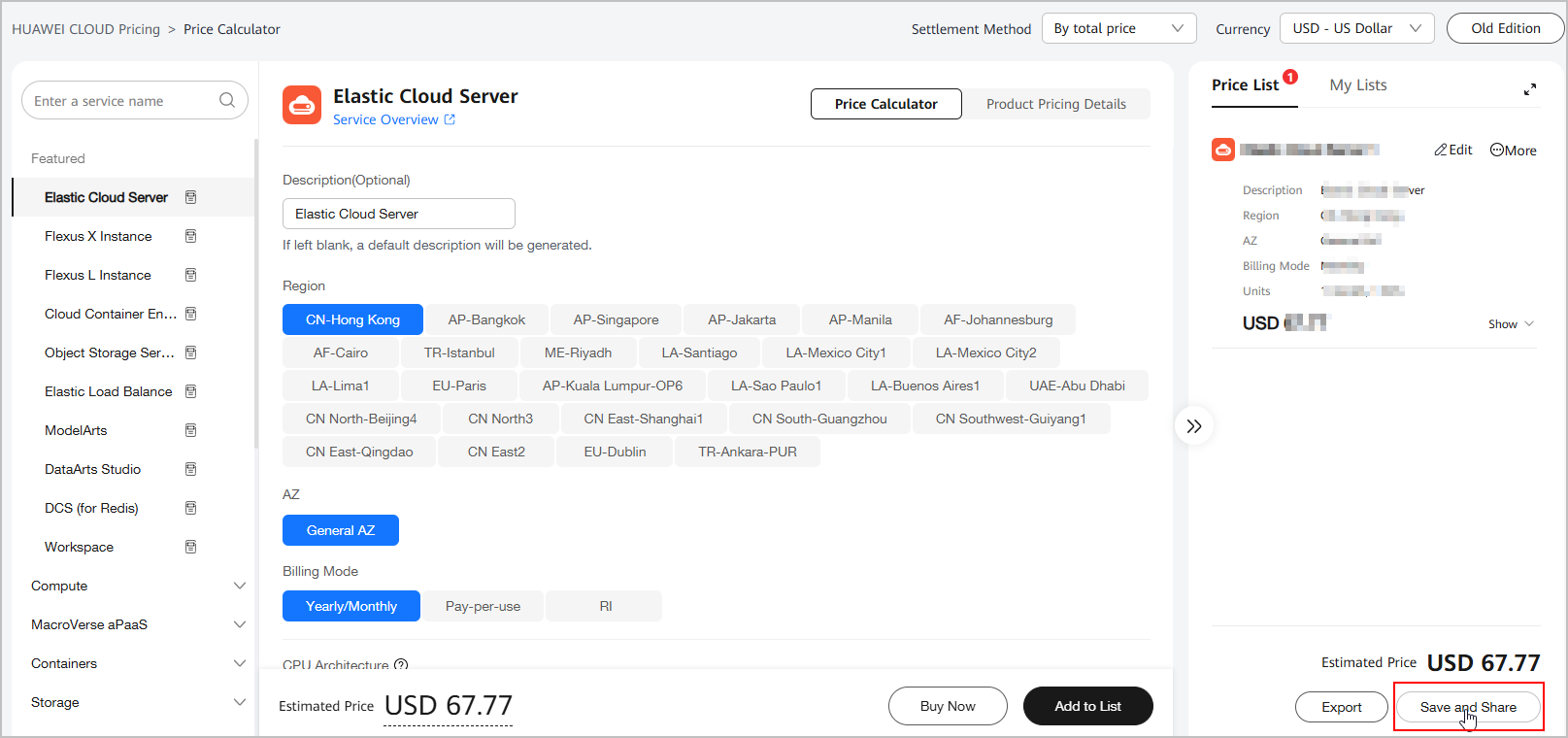Click the Description text field
Image resolution: width=1568 pixels, height=738 pixels.
coord(398,214)
